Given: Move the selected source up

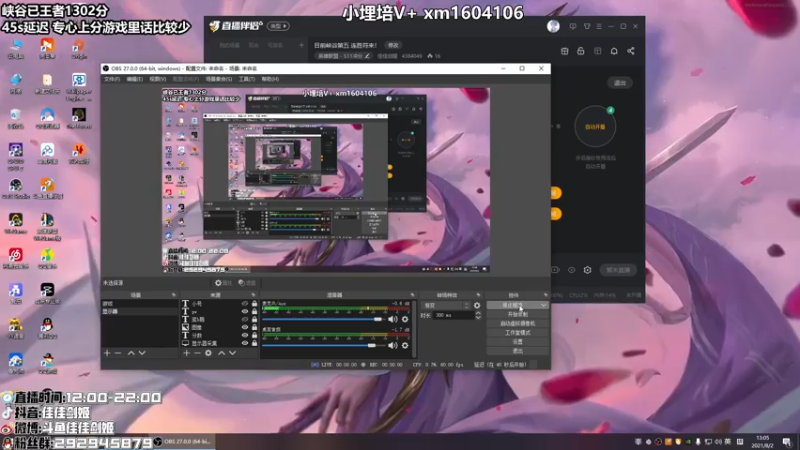Looking at the screenshot, I should click(221, 353).
